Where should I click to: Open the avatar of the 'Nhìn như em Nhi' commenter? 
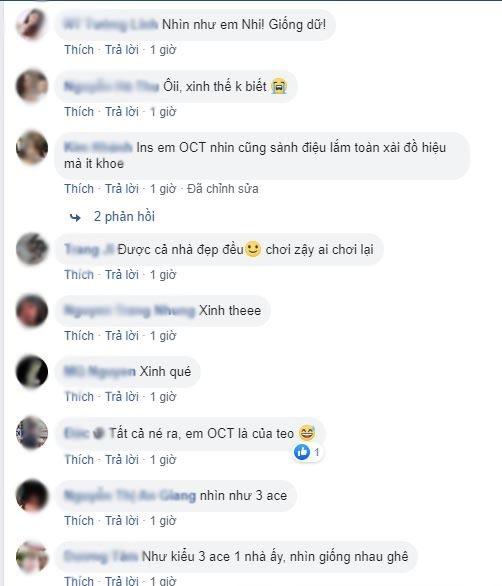[x=32, y=24]
